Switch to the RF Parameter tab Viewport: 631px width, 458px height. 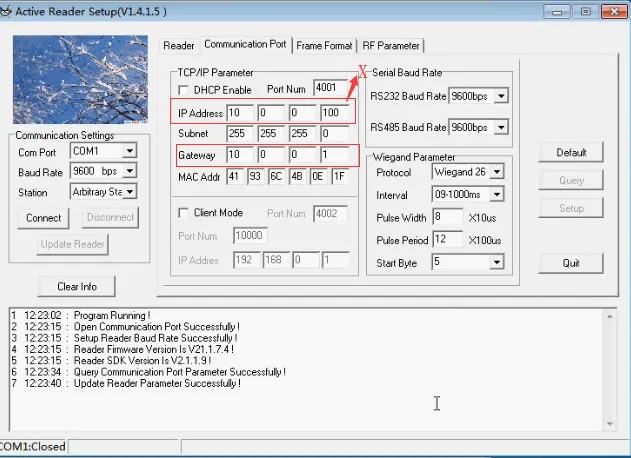[391, 45]
